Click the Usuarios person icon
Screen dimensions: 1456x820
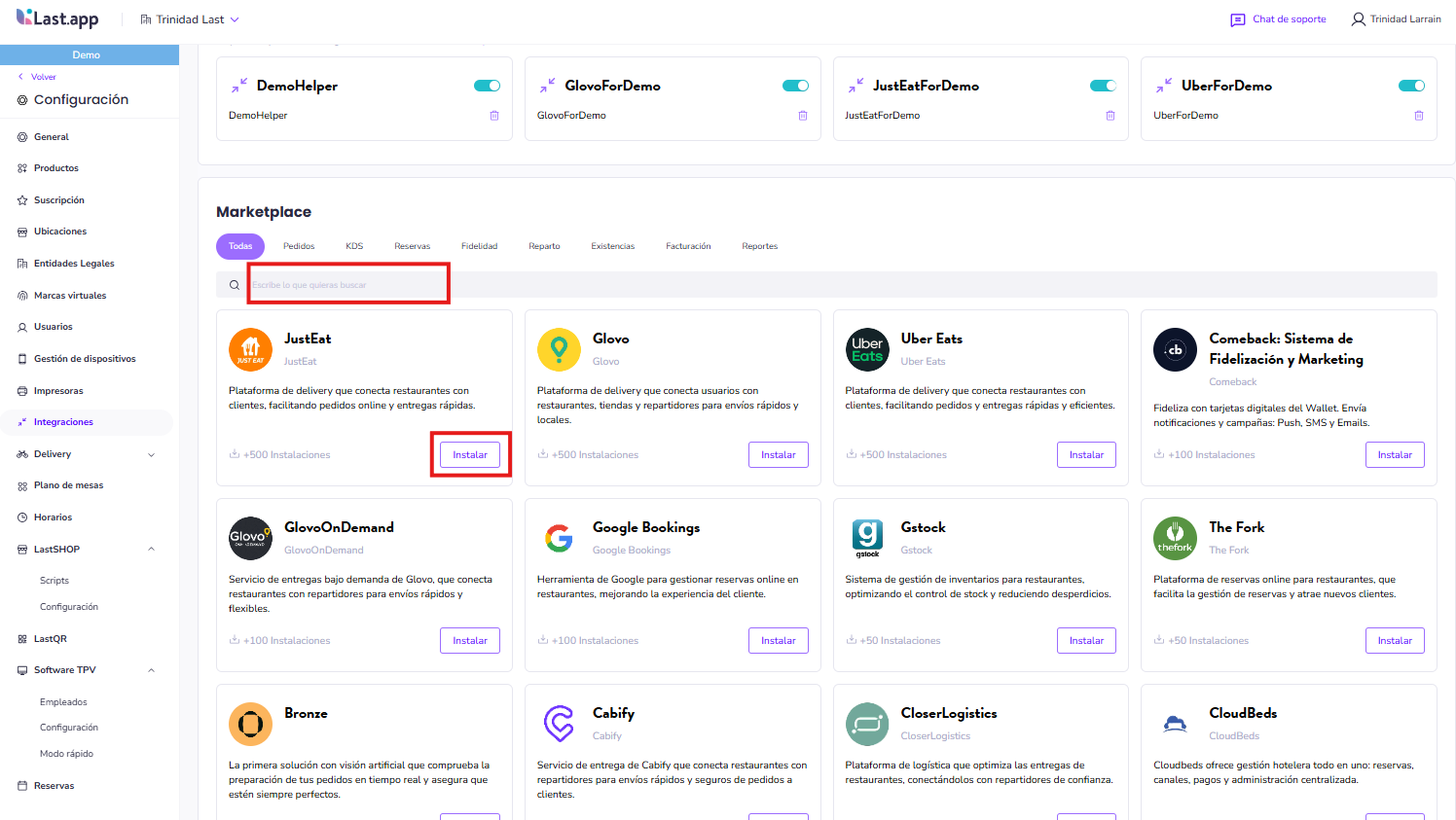22,328
